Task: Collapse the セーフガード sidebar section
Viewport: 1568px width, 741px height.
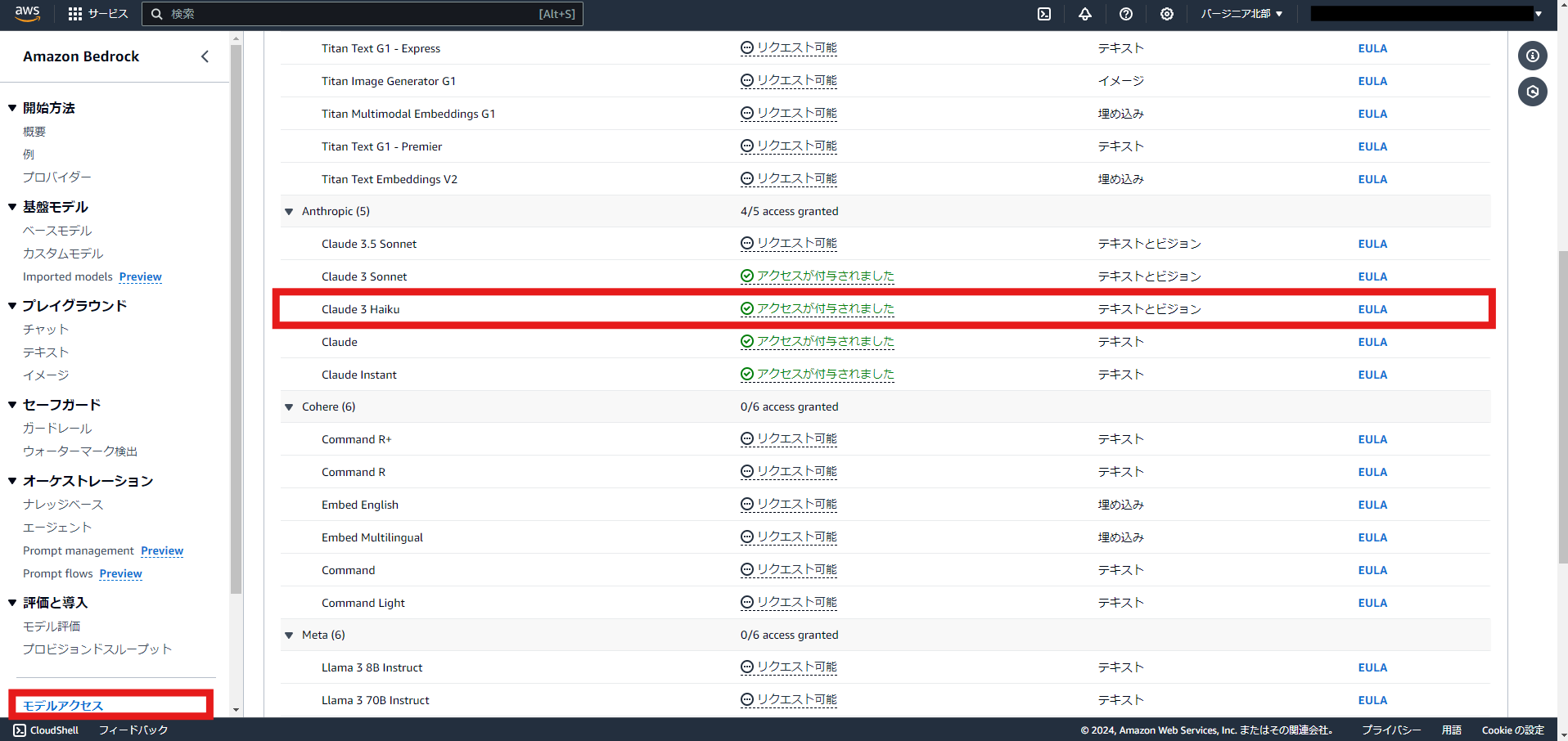Action: pyautogui.click(x=12, y=405)
